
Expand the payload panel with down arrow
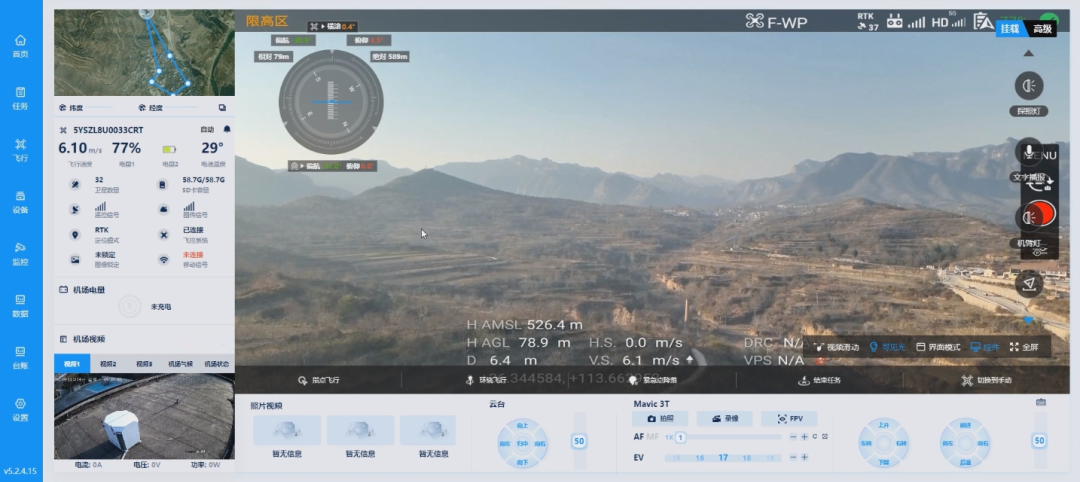click(x=1029, y=320)
